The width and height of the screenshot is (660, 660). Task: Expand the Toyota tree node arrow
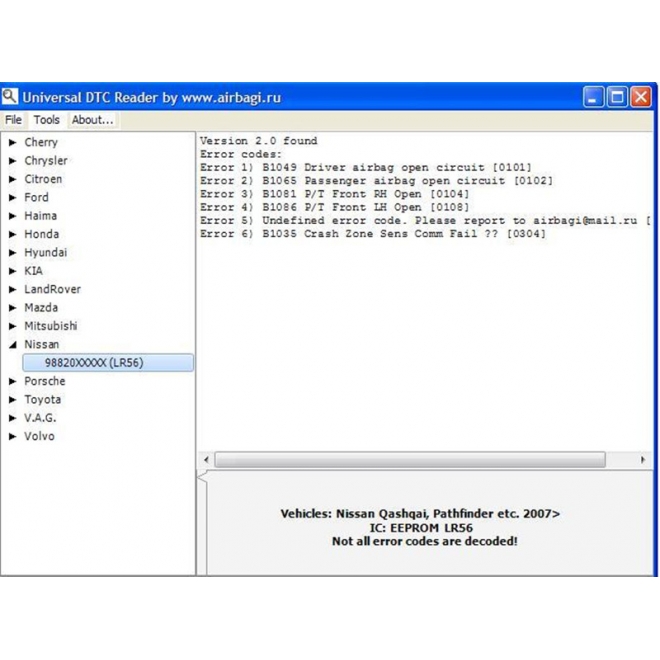point(13,399)
